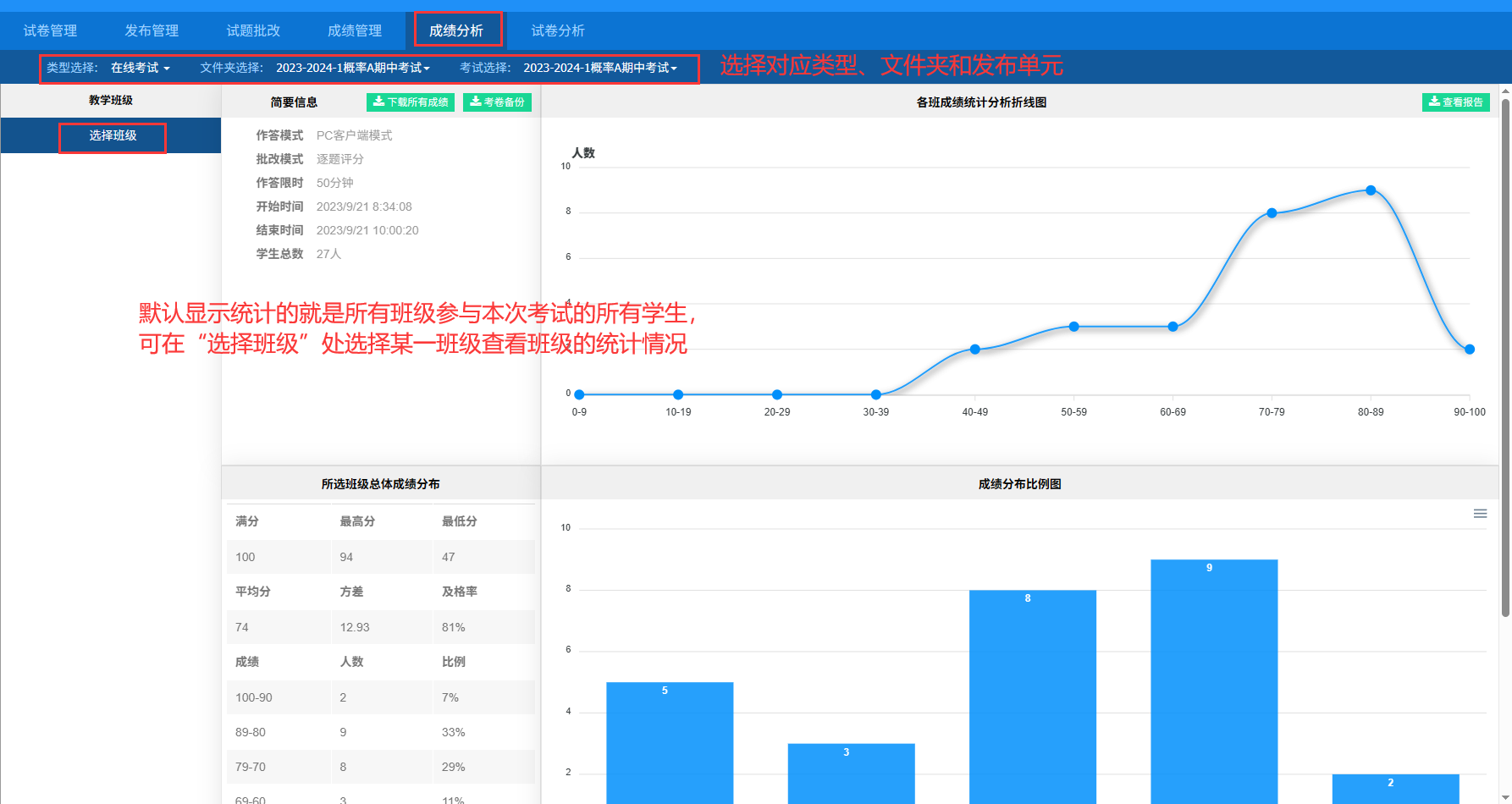
Task: Click the PC客户端模式 value
Action: [354, 135]
